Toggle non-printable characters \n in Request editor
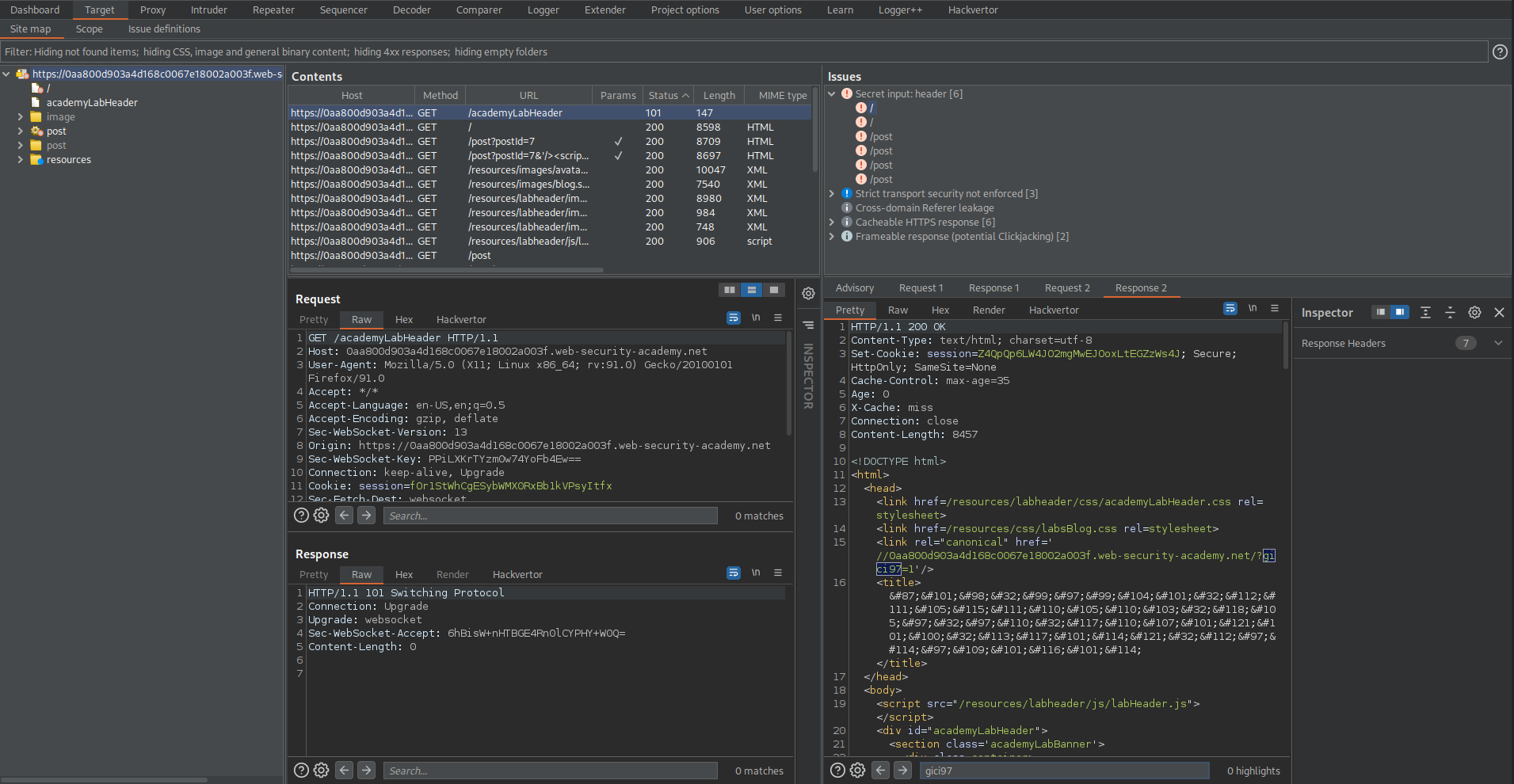 coord(756,318)
